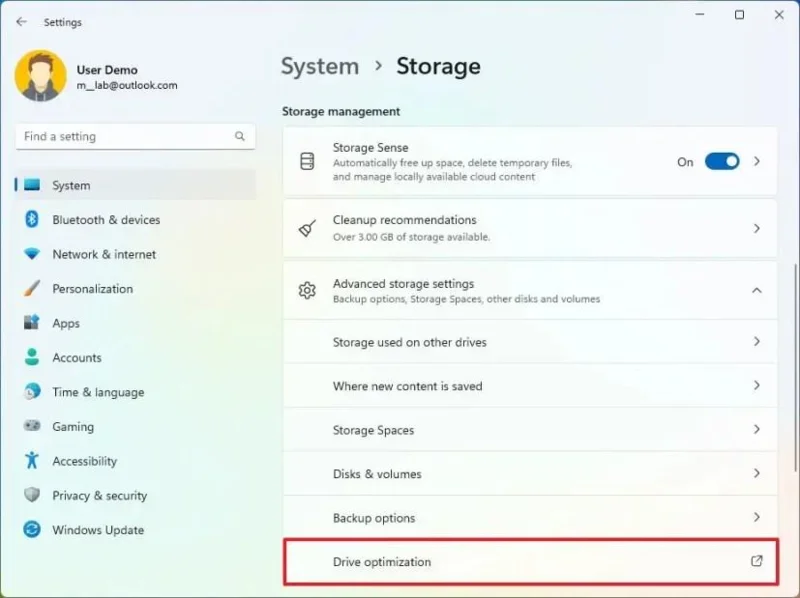Image resolution: width=800 pixels, height=598 pixels.
Task: Select Windows Update label
Action: coord(98,530)
